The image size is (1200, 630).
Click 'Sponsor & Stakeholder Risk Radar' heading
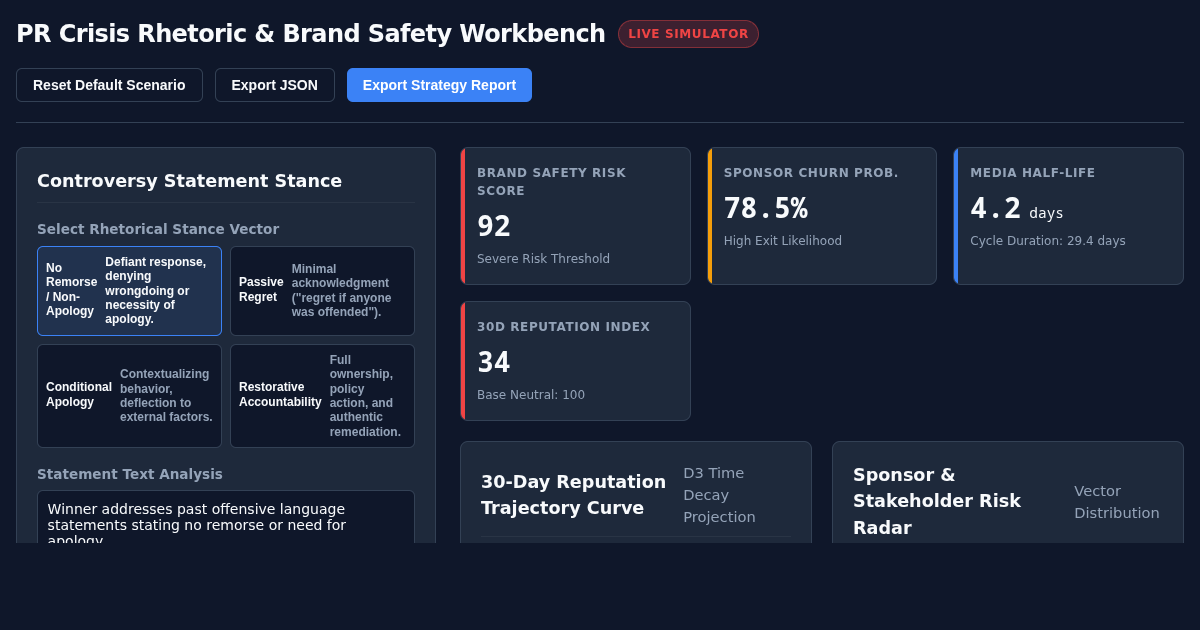[937, 501]
